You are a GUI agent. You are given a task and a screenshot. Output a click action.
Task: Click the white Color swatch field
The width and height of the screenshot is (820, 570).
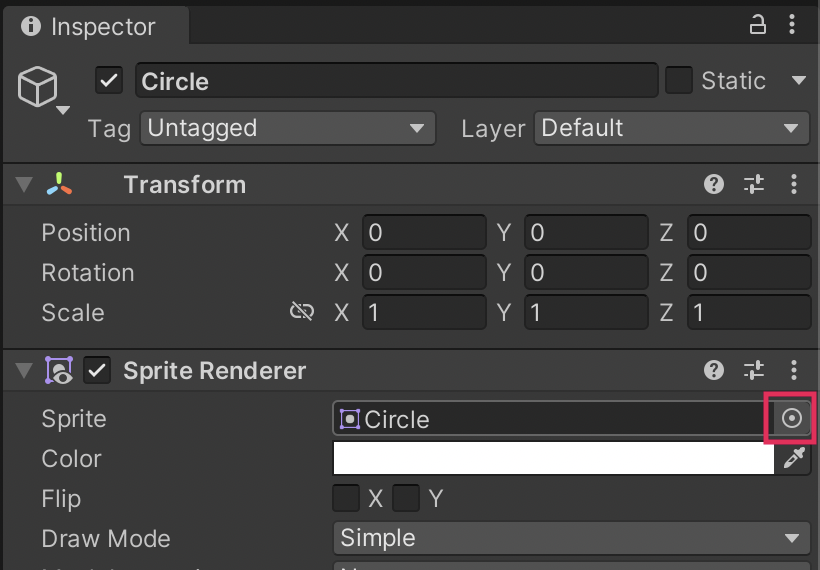pyautogui.click(x=553, y=459)
